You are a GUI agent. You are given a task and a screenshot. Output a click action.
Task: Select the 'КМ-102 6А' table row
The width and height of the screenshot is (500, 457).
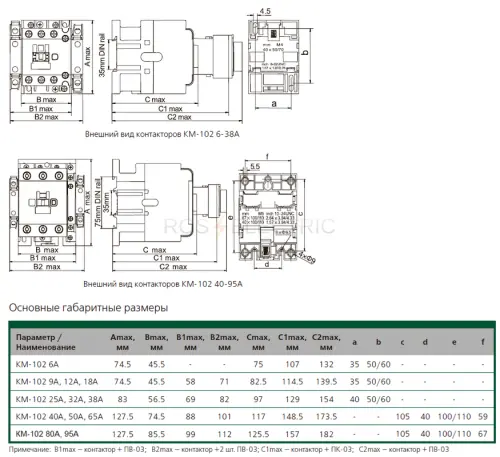pyautogui.click(x=252, y=364)
